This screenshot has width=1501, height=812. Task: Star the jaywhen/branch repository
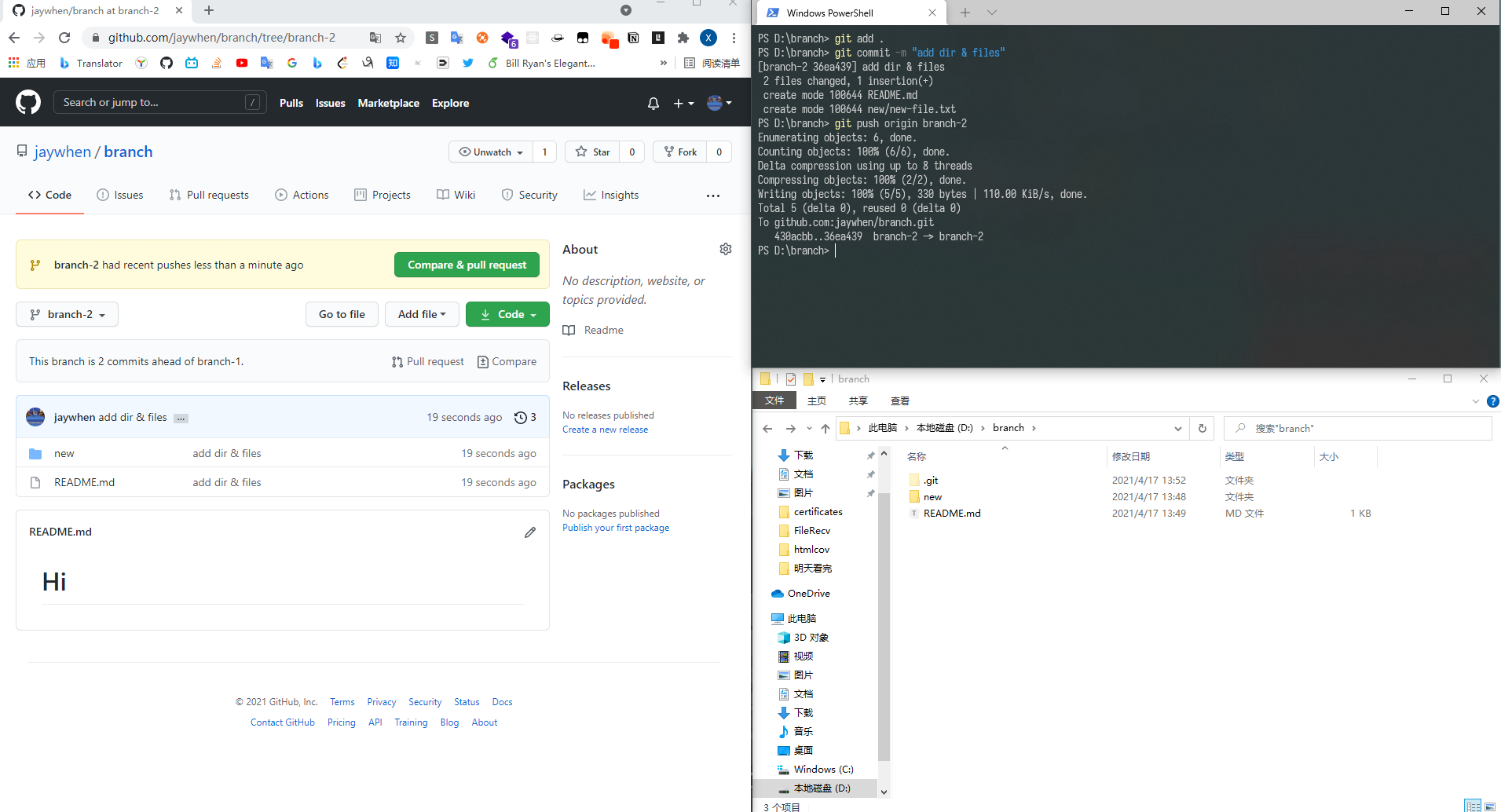pos(592,152)
